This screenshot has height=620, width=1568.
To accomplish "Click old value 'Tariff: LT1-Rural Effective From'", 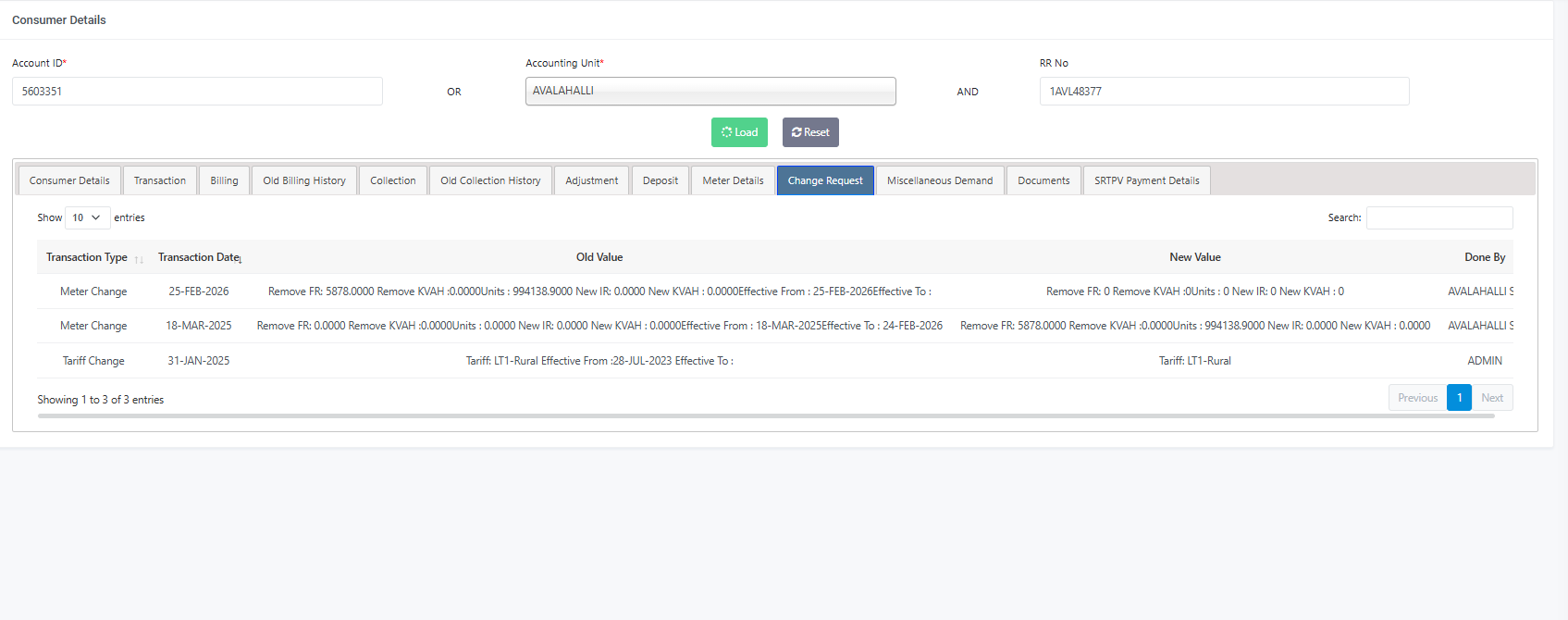I will point(599,361).
